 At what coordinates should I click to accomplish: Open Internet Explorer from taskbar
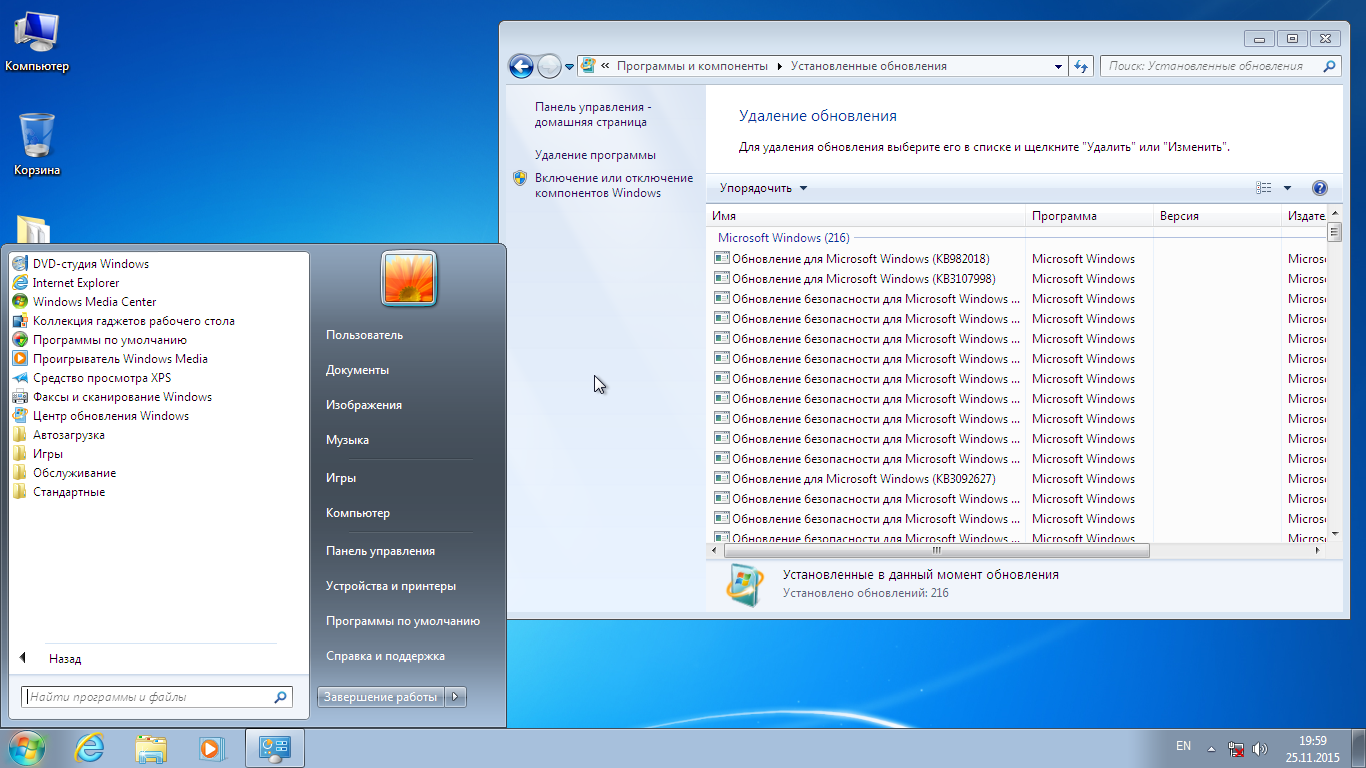pyautogui.click(x=90, y=748)
